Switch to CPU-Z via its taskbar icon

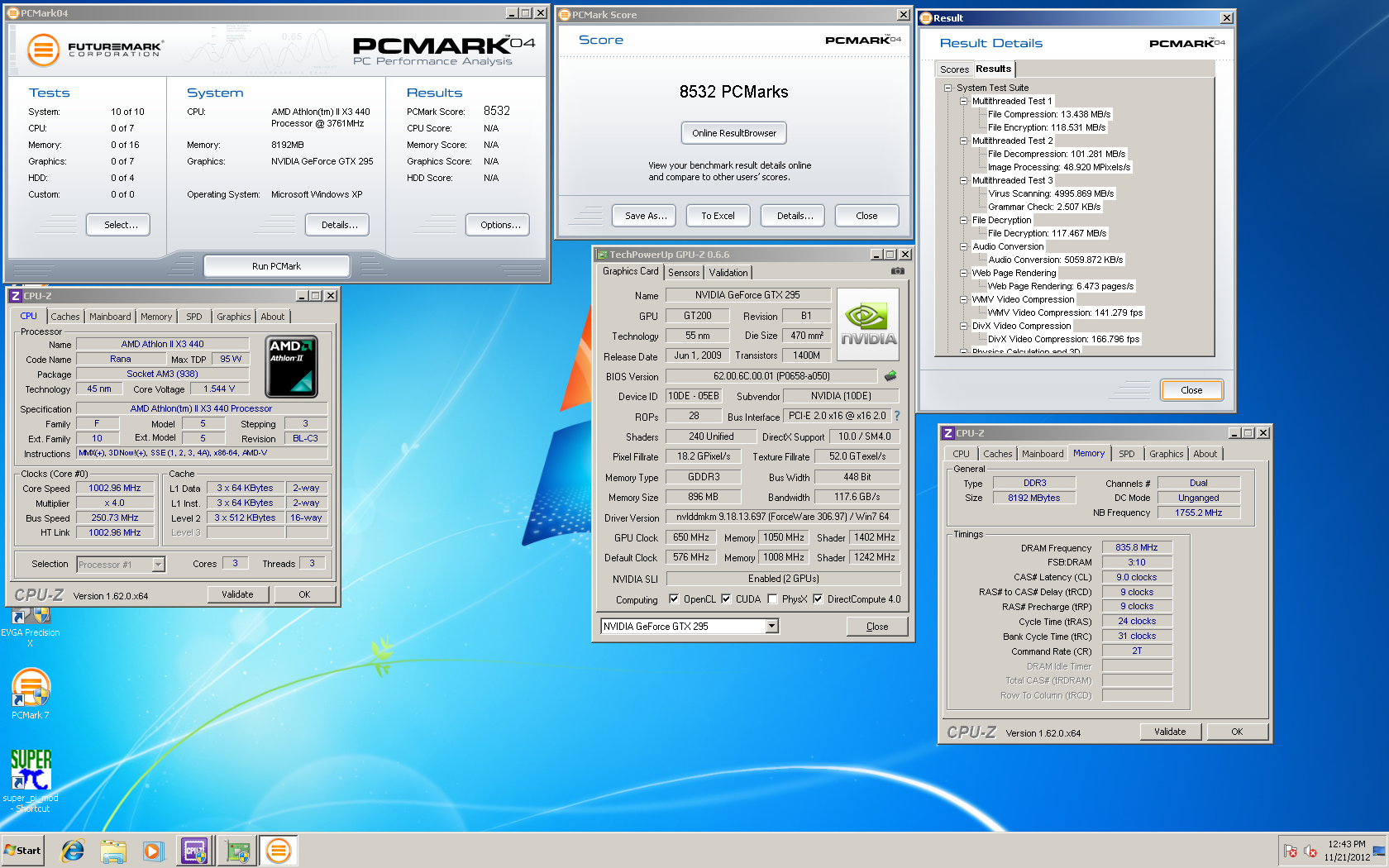point(195,851)
